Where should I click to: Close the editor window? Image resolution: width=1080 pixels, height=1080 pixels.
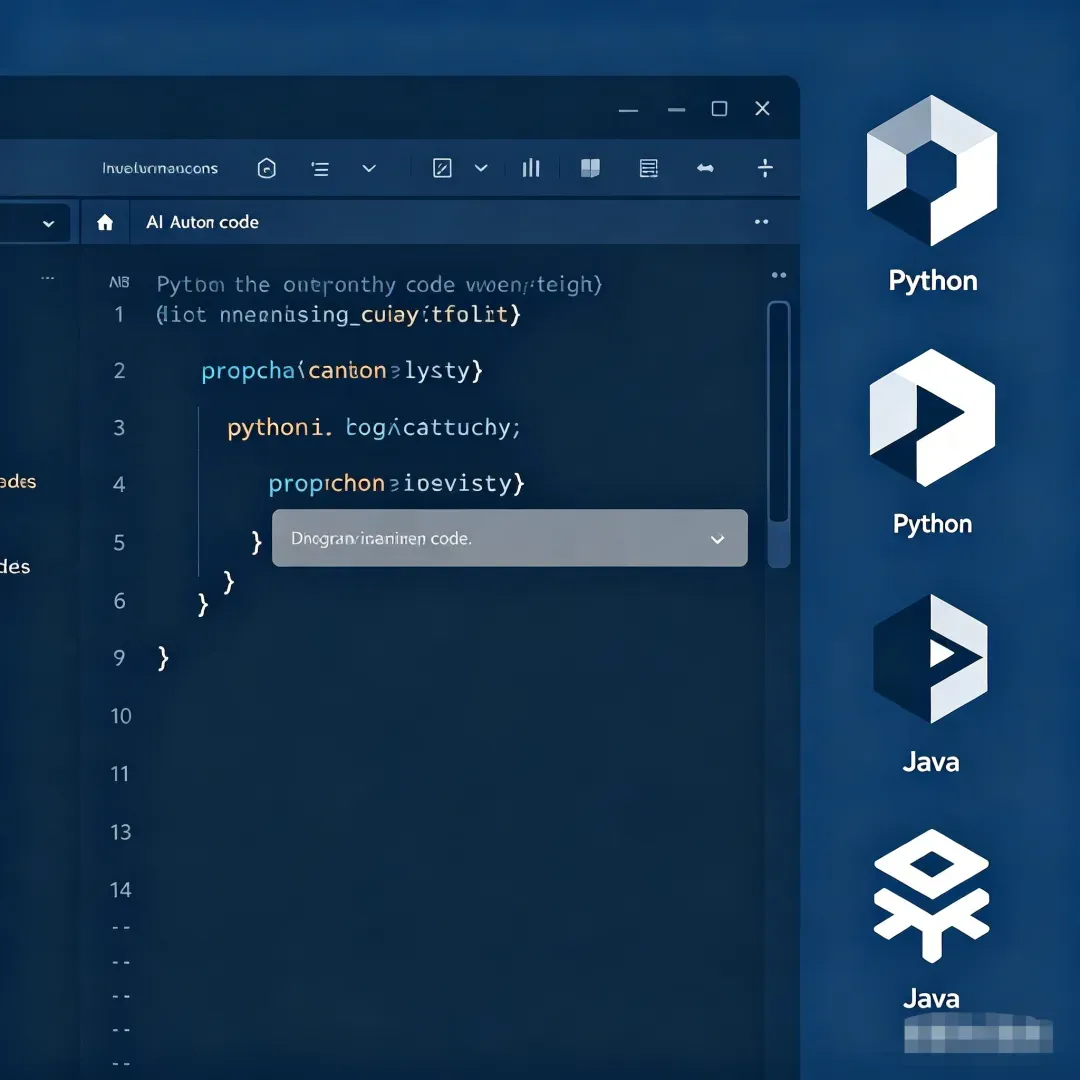[x=762, y=108]
